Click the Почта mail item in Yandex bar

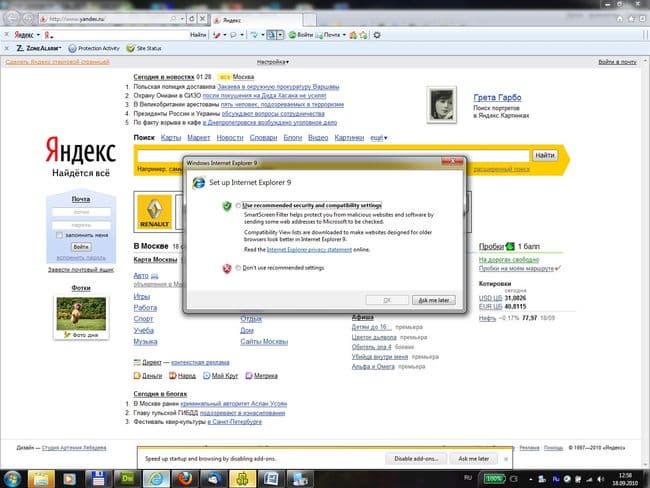328,35
